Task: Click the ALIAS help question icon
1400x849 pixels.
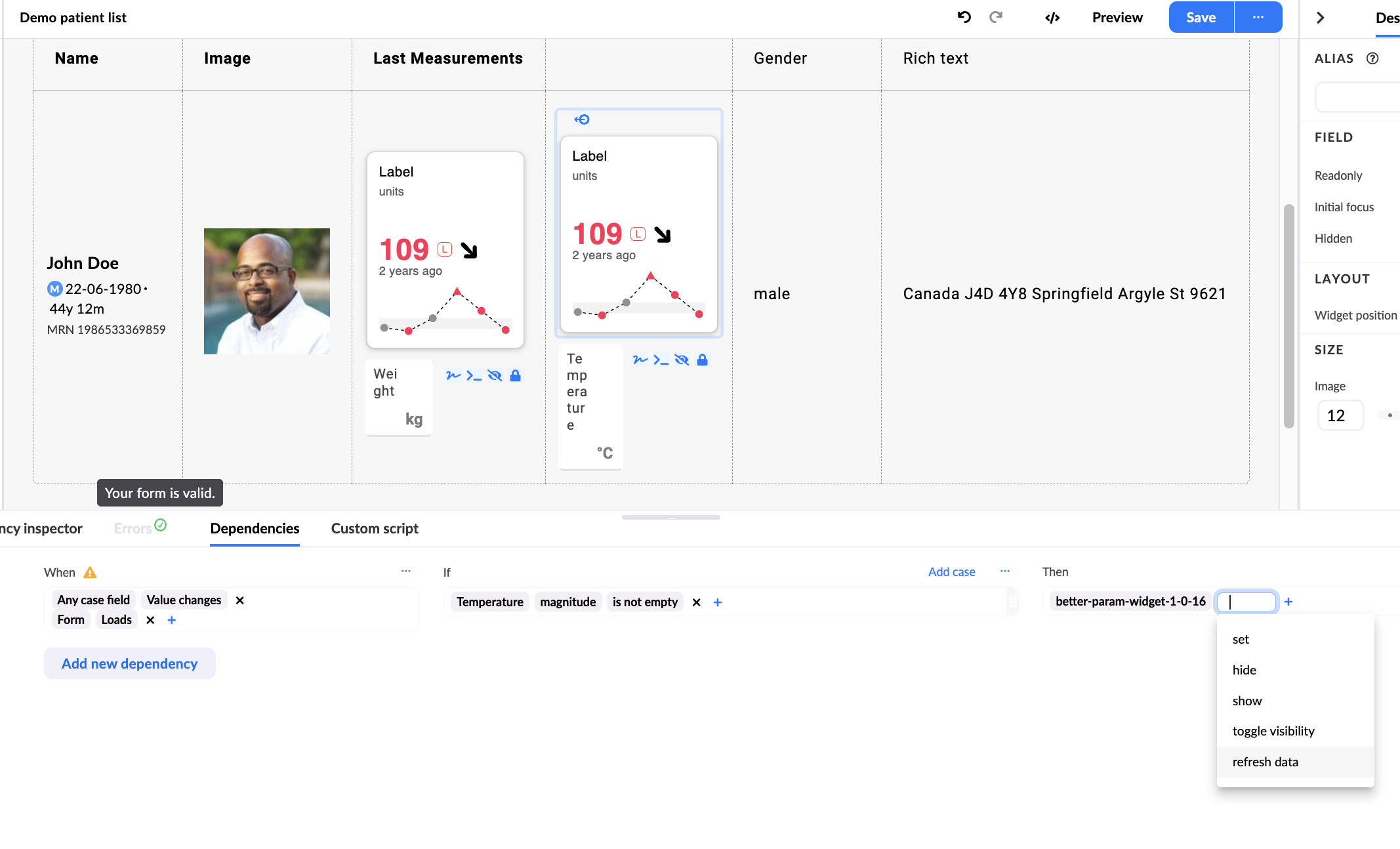Action: pos(1372,58)
